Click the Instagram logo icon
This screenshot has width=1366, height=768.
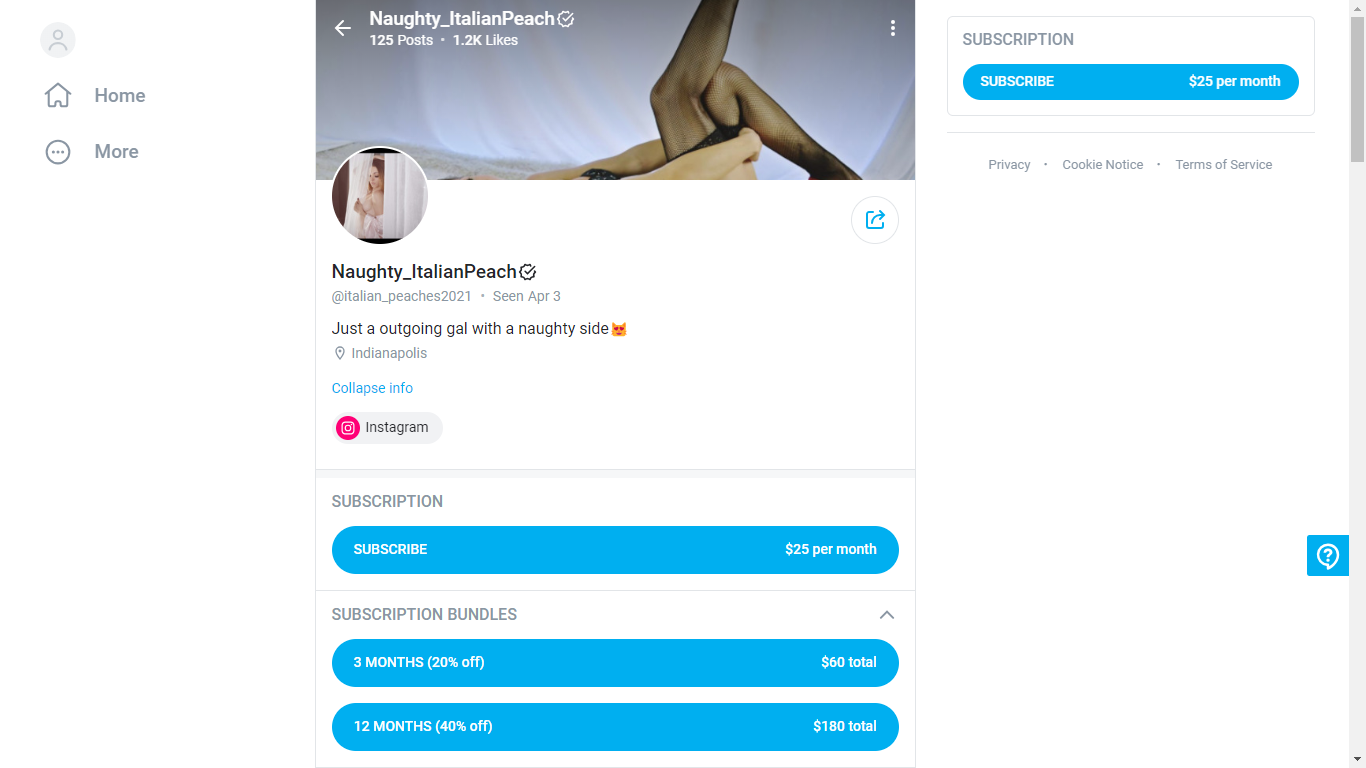348,428
